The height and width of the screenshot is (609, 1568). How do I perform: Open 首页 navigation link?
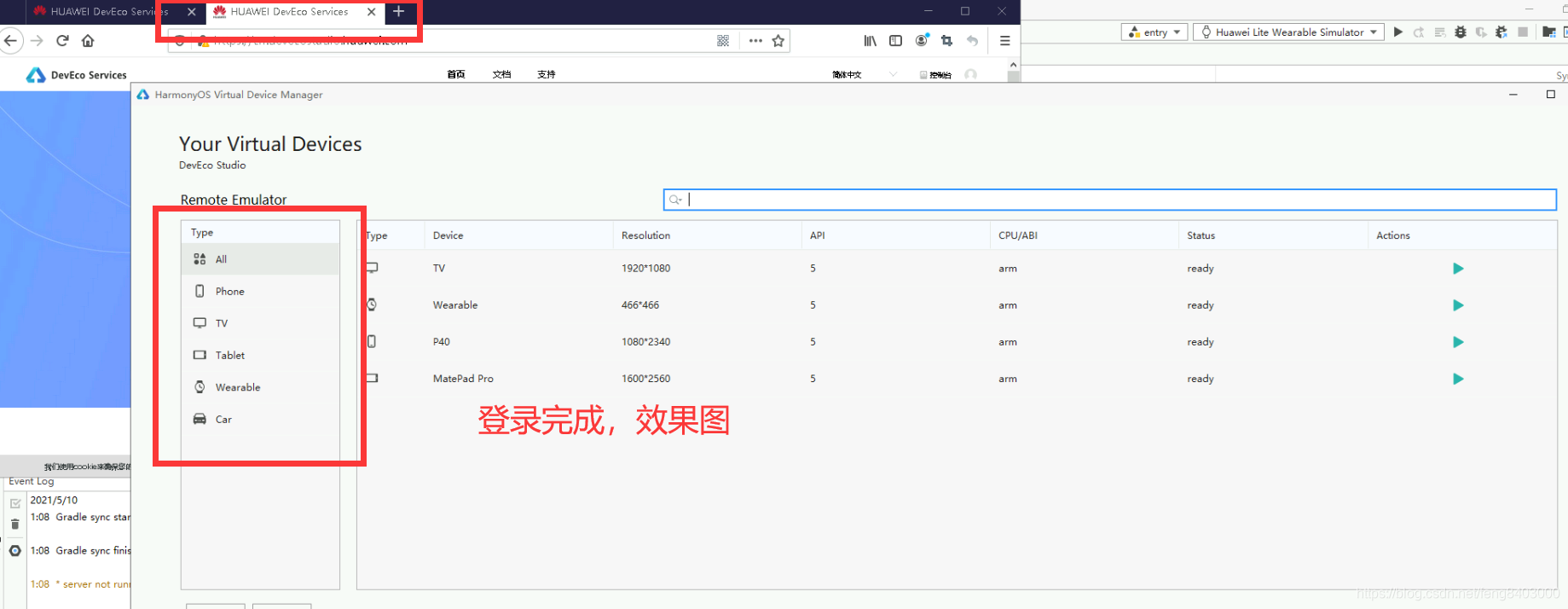(x=456, y=74)
